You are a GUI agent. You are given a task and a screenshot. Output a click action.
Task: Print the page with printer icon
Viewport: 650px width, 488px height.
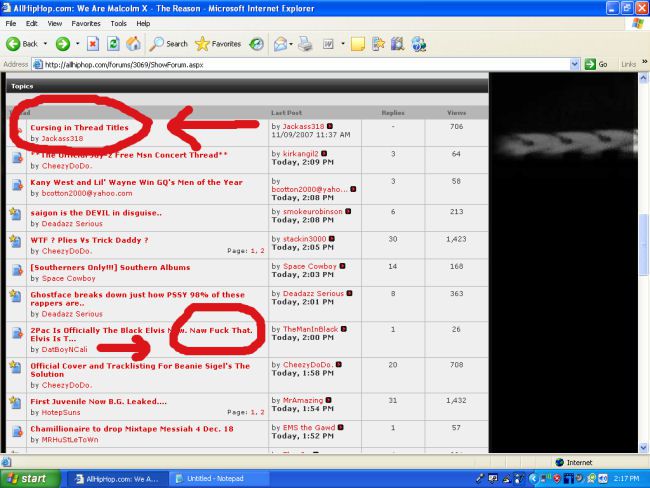pyautogui.click(x=306, y=44)
